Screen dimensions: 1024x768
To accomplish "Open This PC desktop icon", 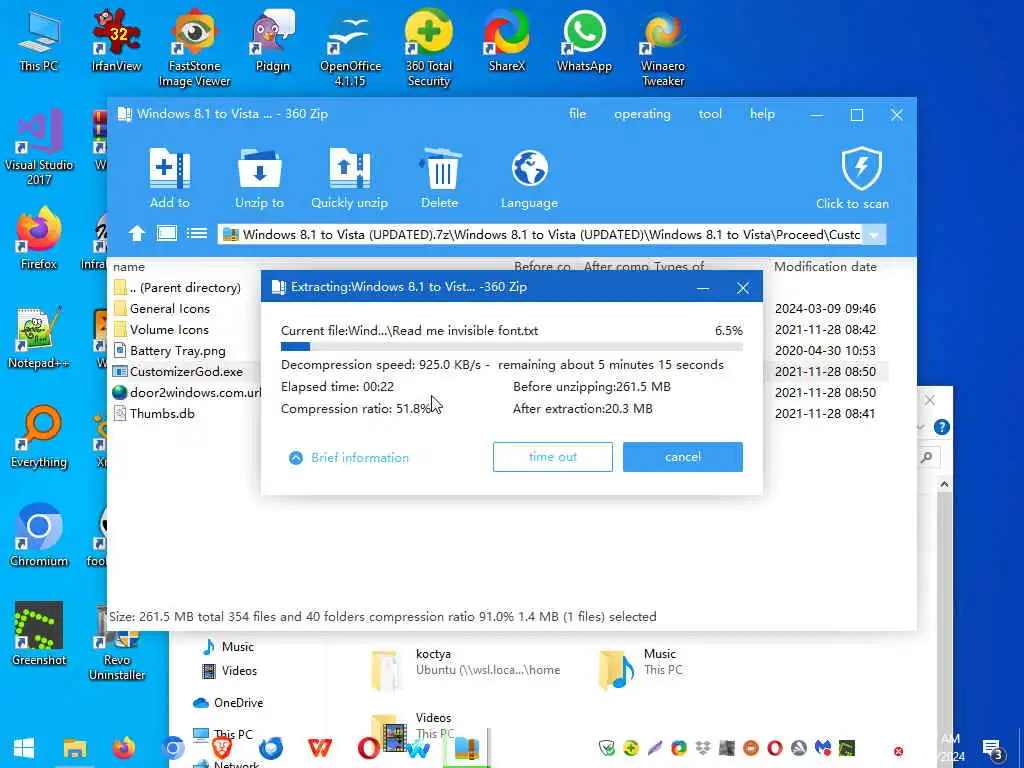I will [39, 41].
